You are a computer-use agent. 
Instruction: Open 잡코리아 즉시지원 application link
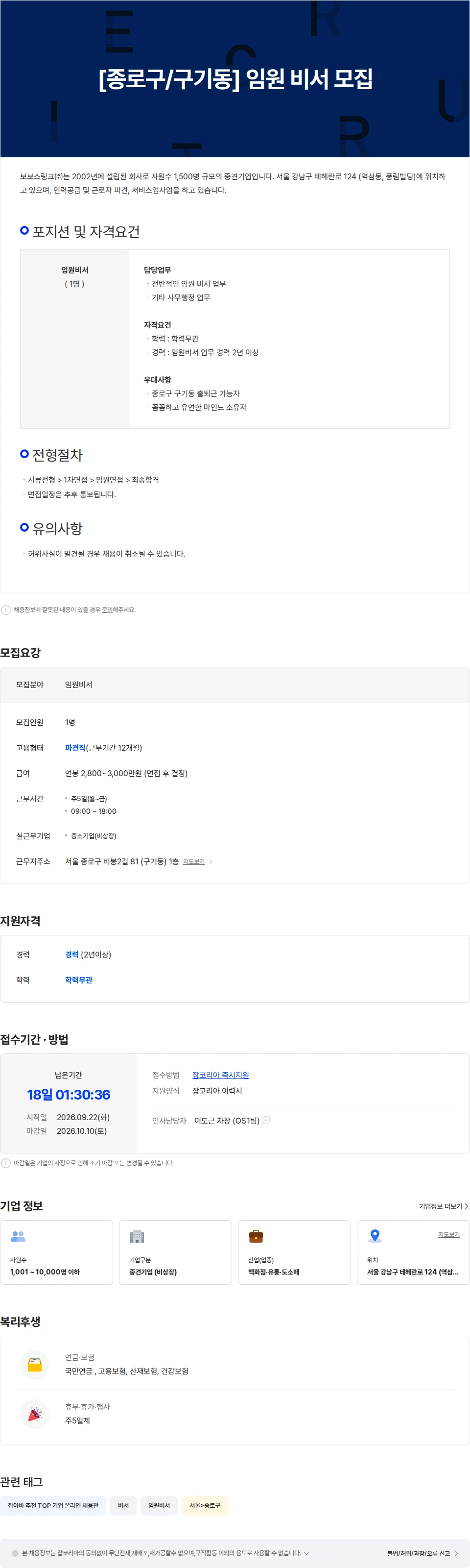(221, 1075)
